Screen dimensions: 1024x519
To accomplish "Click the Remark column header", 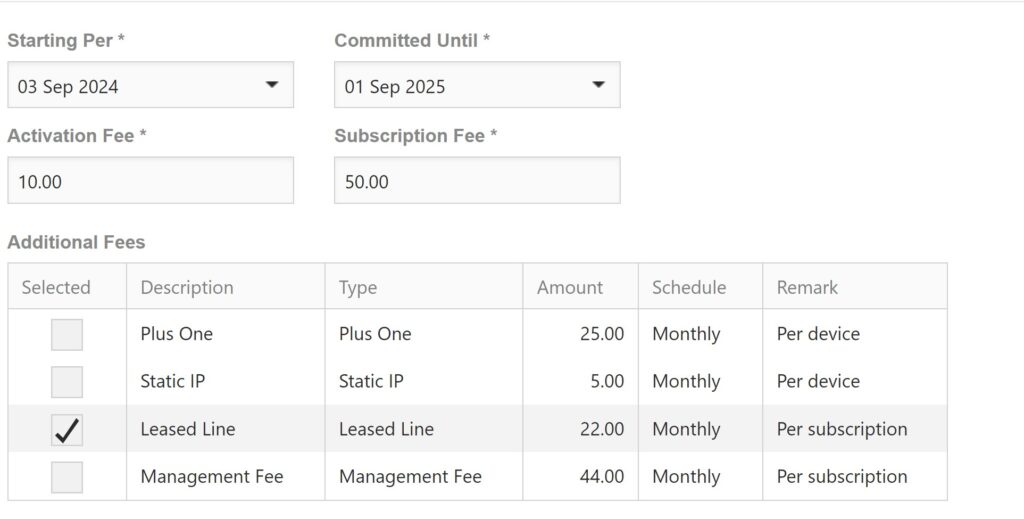I will click(x=807, y=287).
